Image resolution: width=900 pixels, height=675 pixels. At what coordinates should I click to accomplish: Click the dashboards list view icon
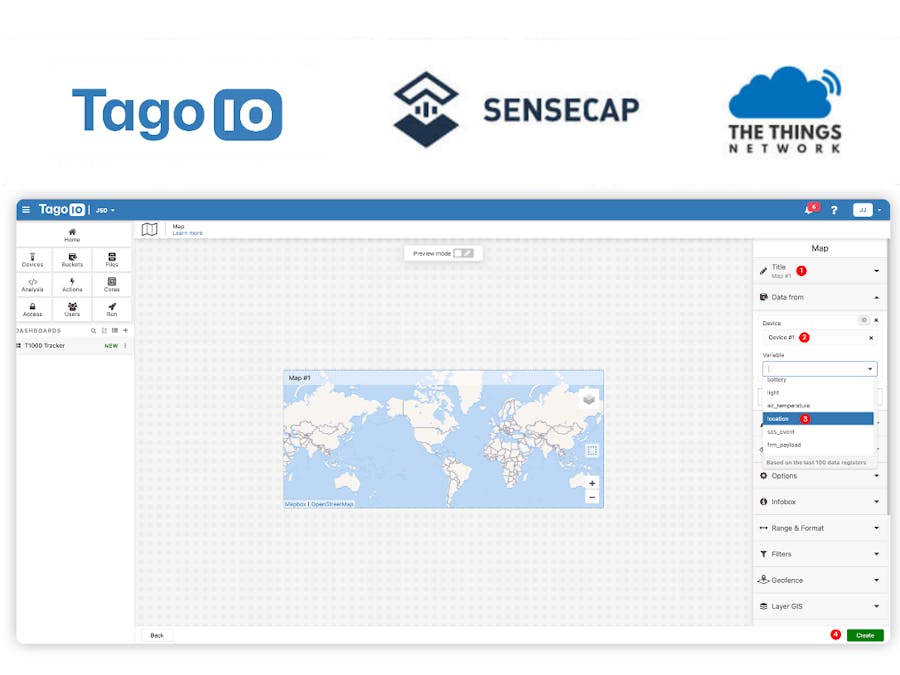tap(115, 331)
